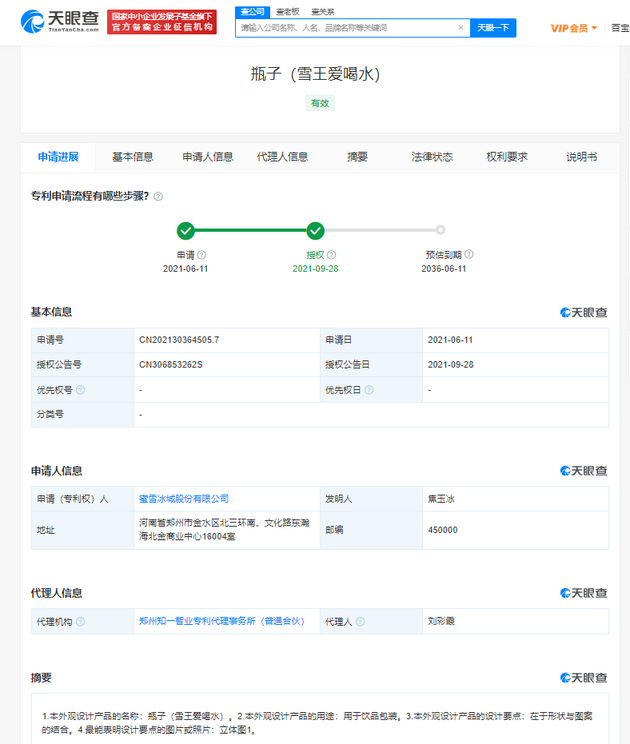
Task: Click help icon beside 代理人 label
Action: click(360, 622)
